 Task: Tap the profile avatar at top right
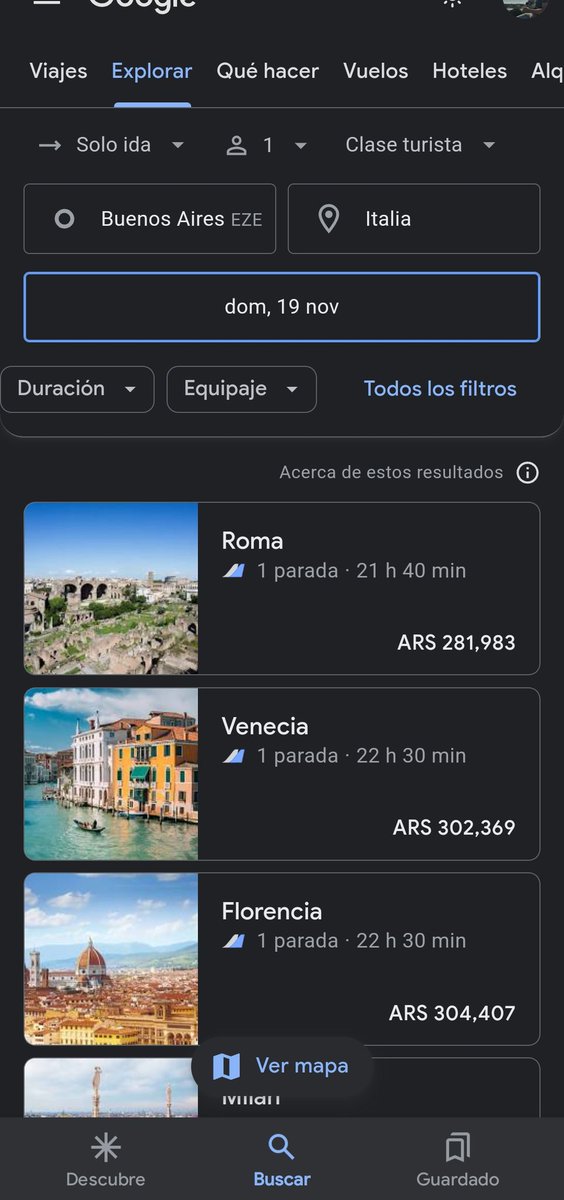(525, 6)
